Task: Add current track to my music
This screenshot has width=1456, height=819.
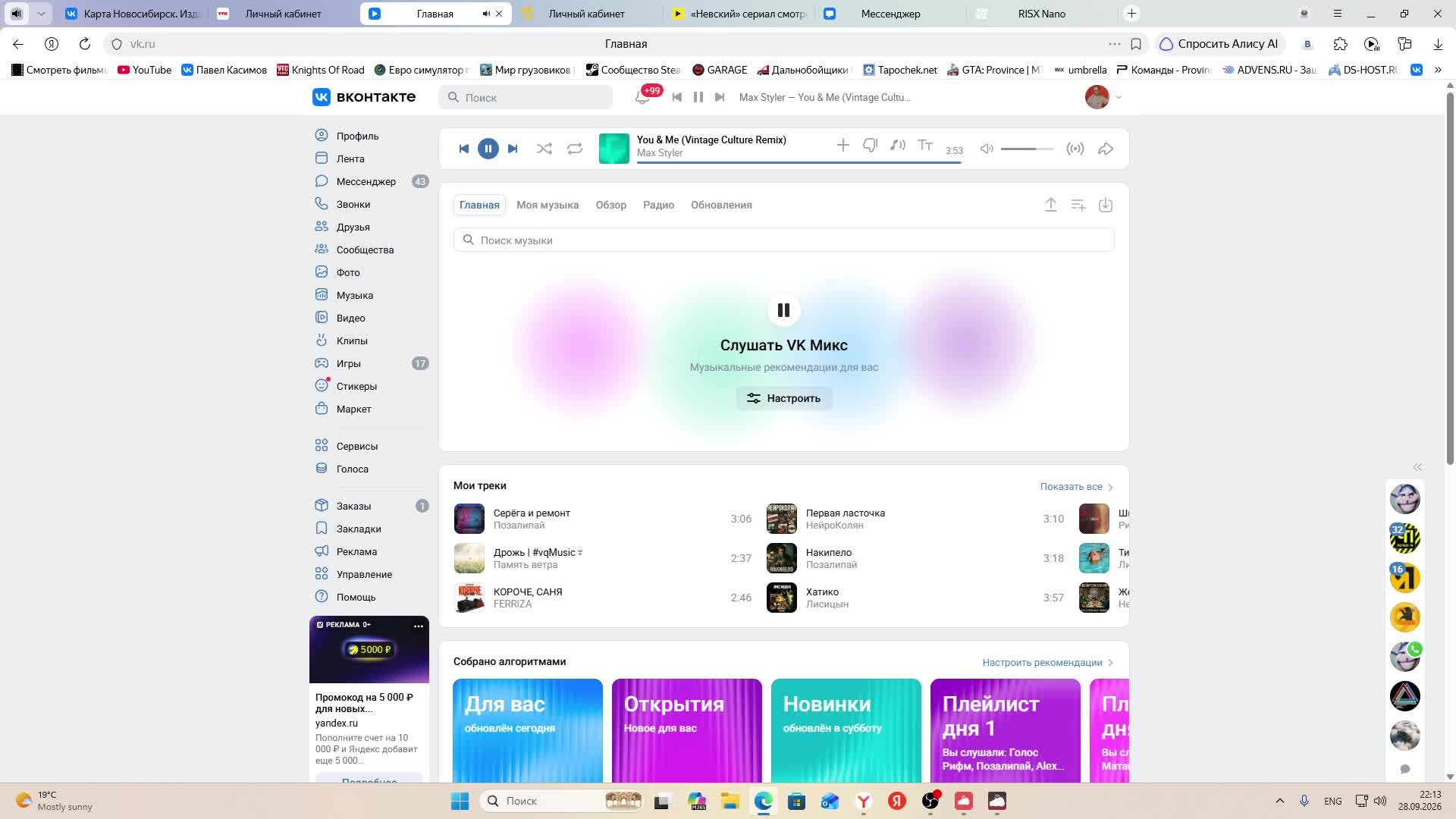Action: 843,145
